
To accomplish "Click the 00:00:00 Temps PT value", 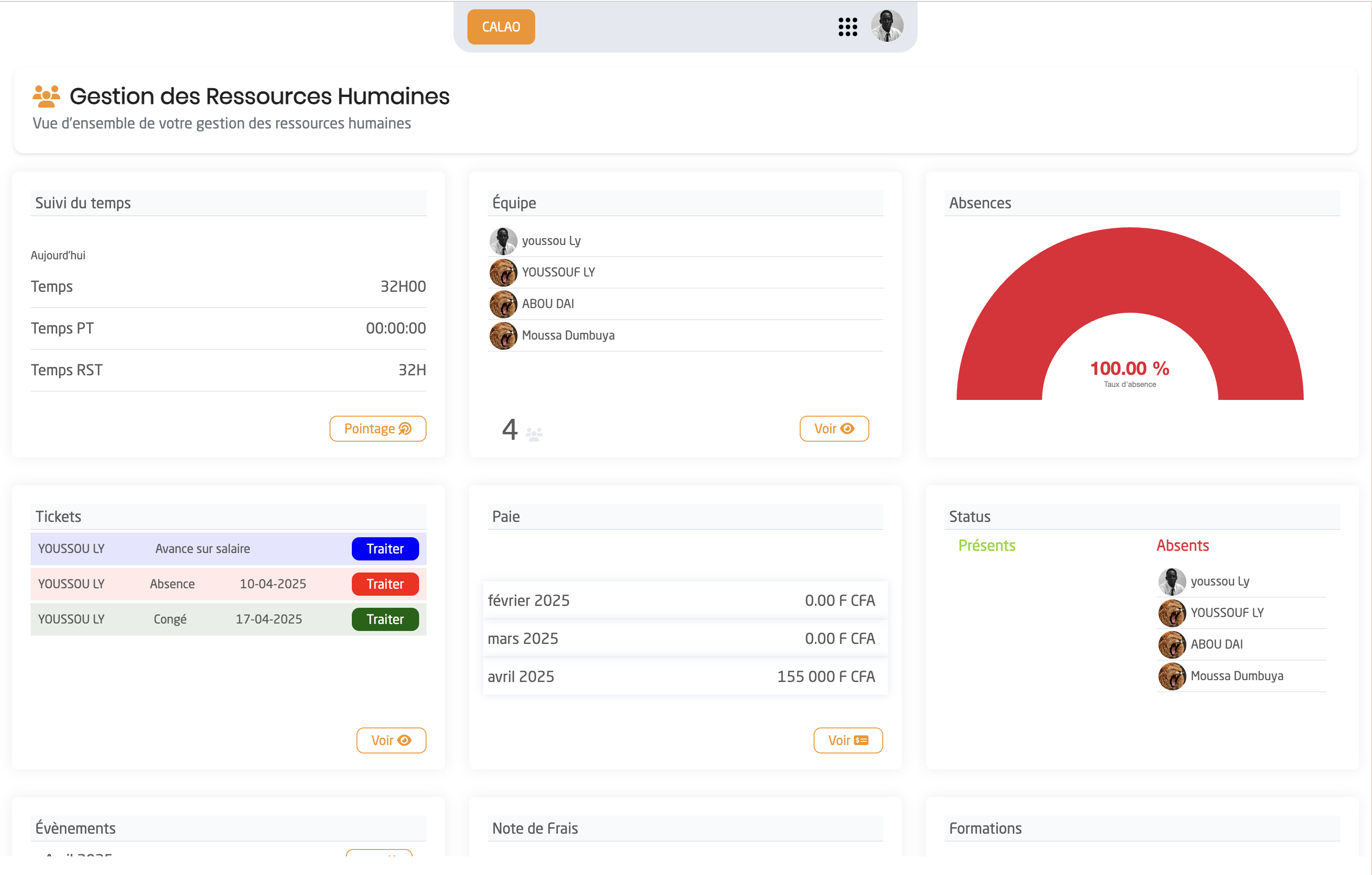I will [x=395, y=328].
